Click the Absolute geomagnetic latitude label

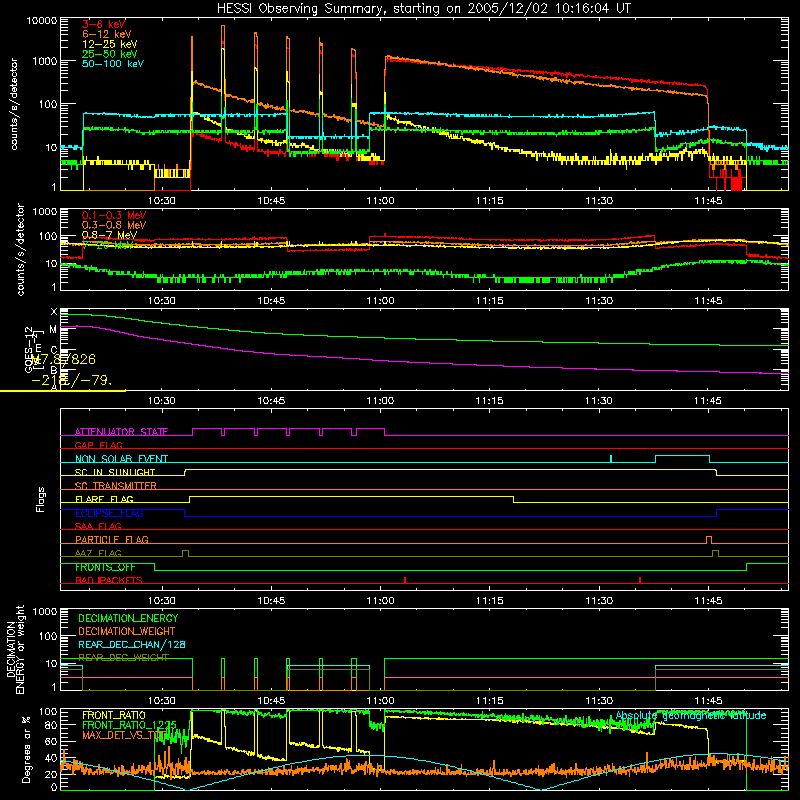click(x=691, y=715)
